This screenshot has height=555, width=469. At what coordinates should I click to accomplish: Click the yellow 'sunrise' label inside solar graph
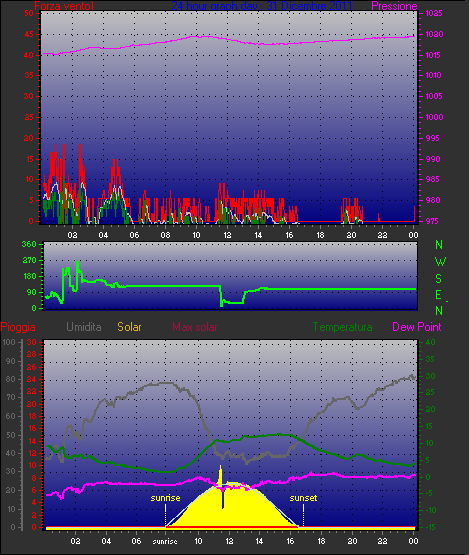coord(165,498)
